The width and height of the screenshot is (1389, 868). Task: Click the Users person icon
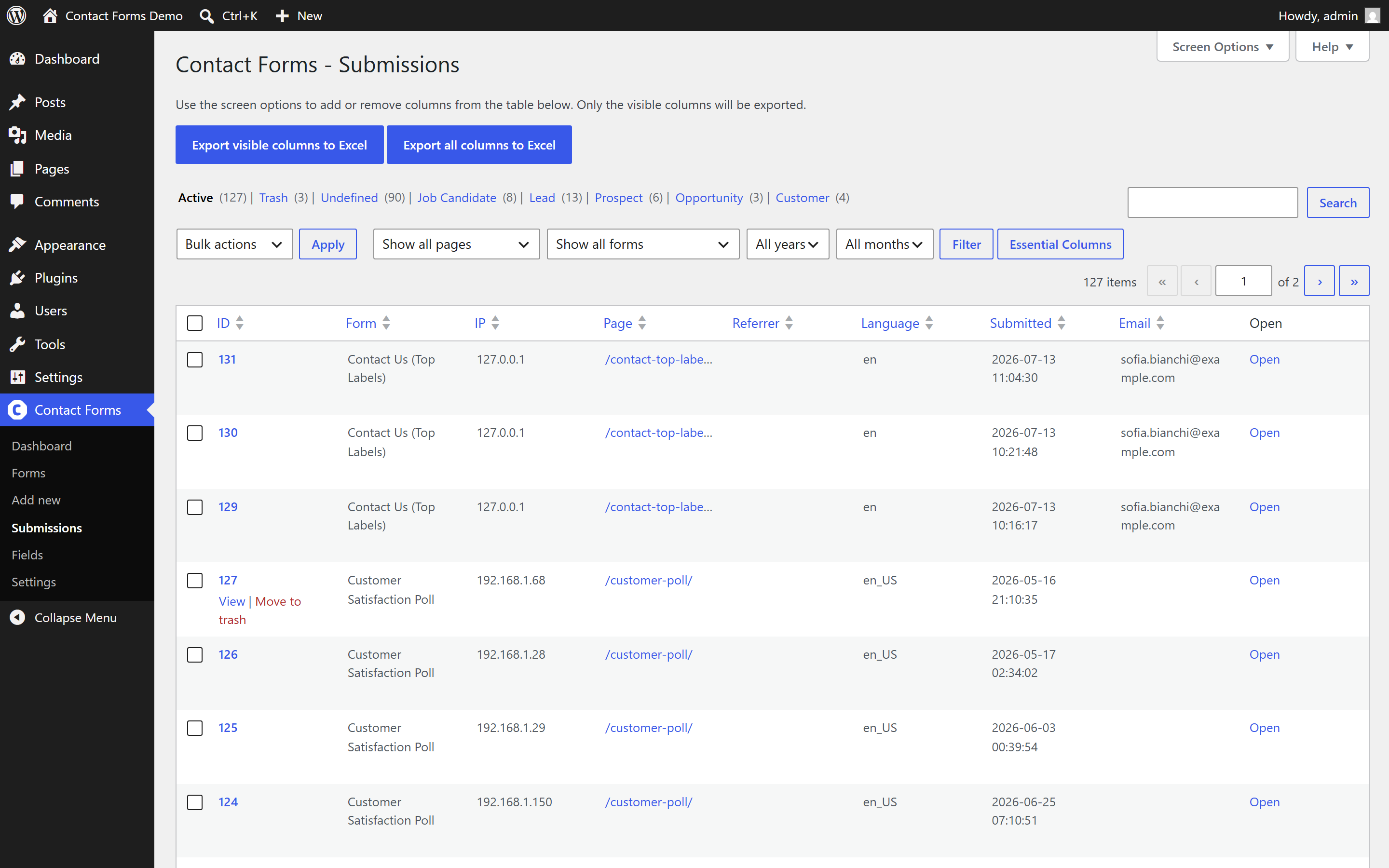[17, 311]
